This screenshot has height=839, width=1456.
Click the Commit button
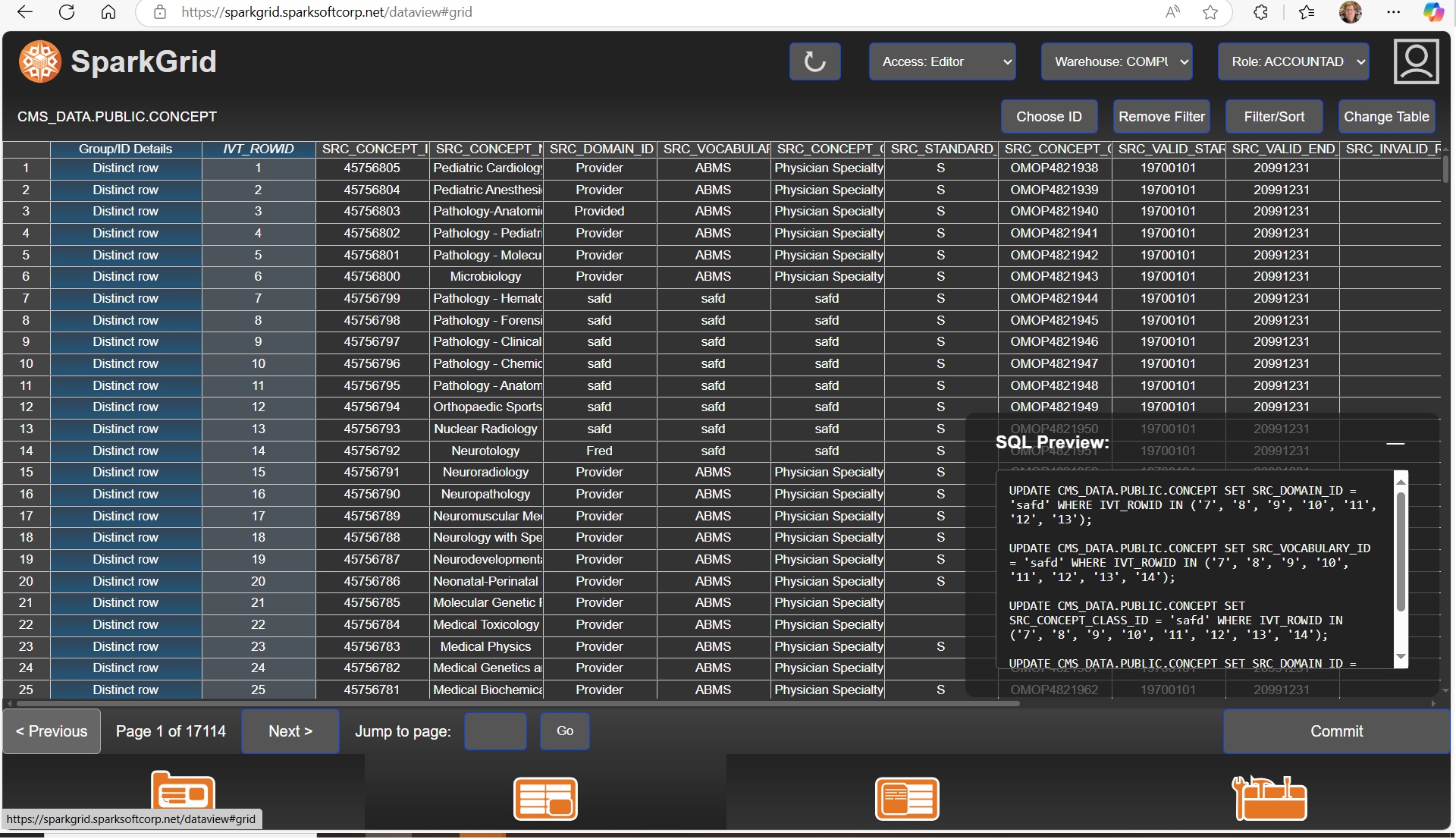pos(1336,731)
